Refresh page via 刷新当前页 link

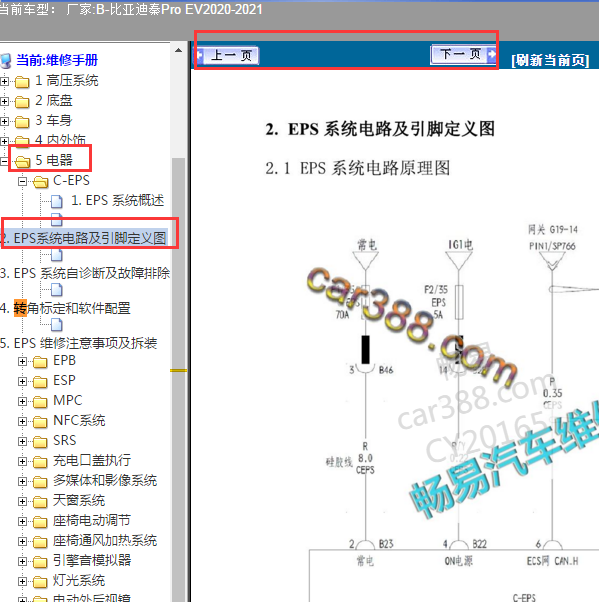tap(550, 60)
